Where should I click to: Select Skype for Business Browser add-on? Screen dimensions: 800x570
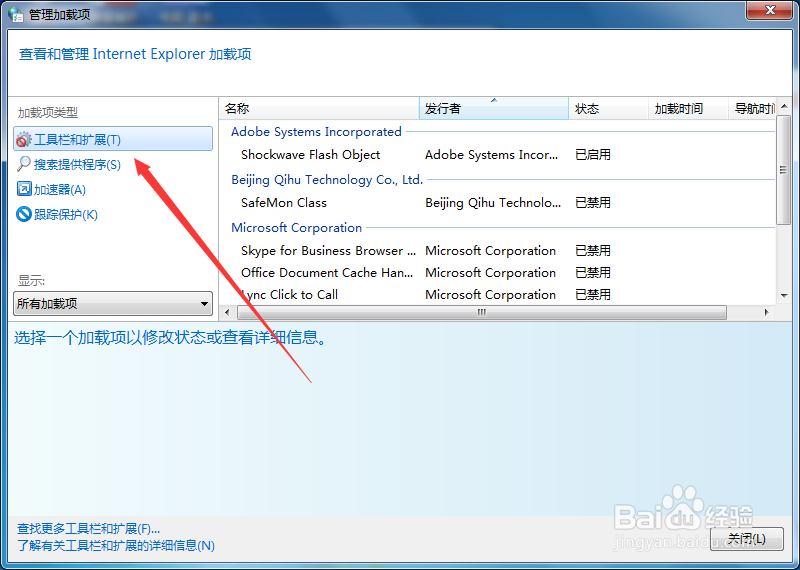coord(497,251)
